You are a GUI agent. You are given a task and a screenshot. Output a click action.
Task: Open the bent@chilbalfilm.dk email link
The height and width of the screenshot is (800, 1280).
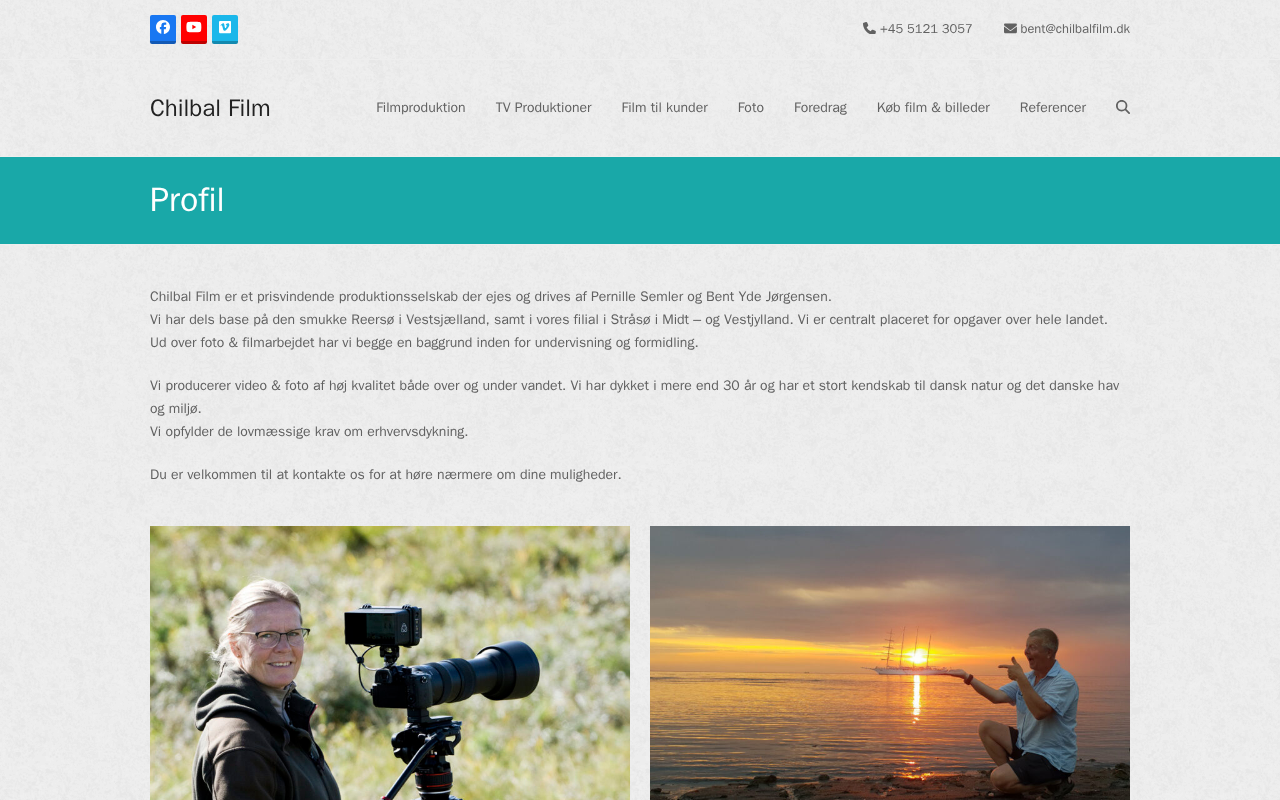[1075, 29]
